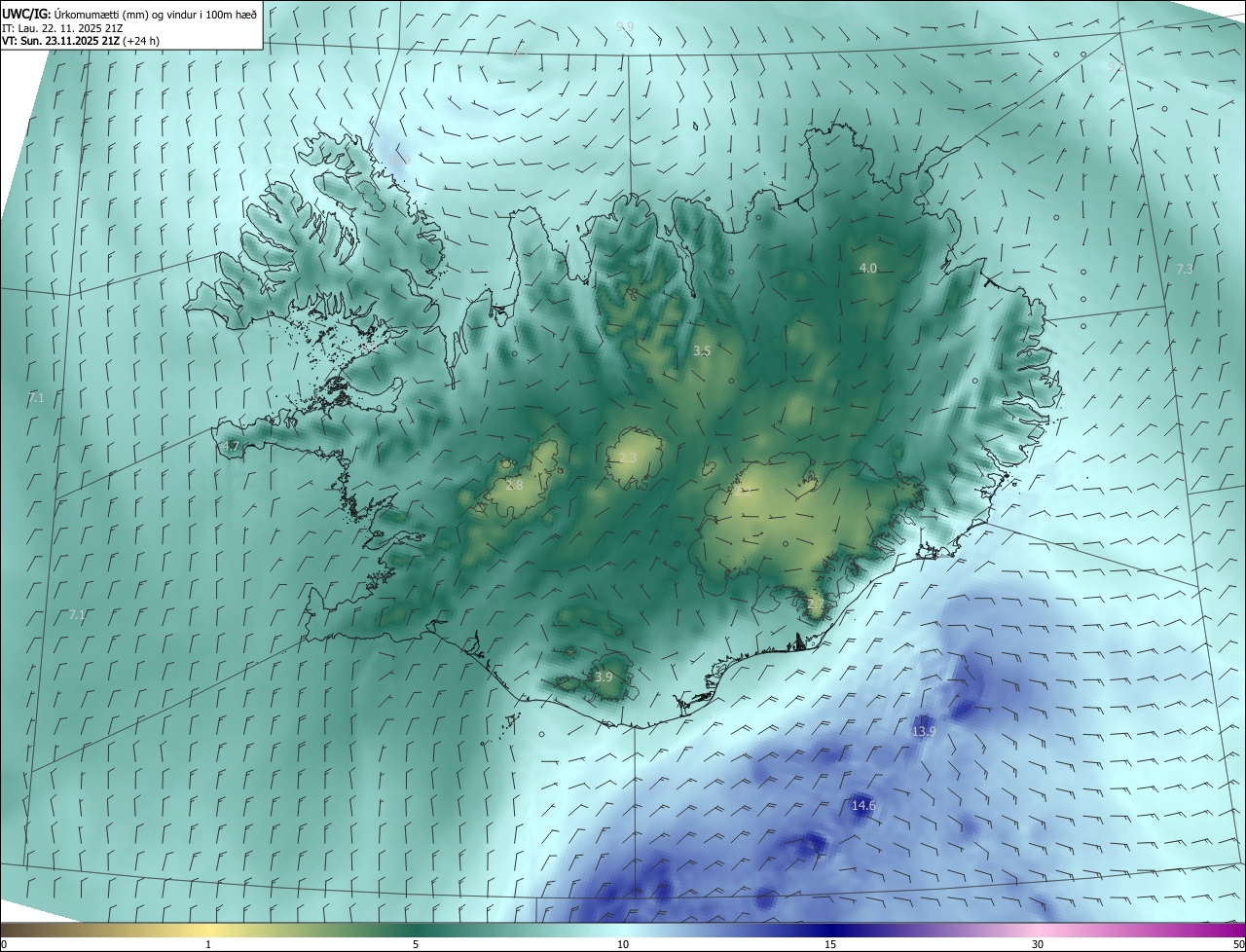Click the 30 tick label on the color scale
Screen dimensions: 1246x952
[x=1038, y=944]
